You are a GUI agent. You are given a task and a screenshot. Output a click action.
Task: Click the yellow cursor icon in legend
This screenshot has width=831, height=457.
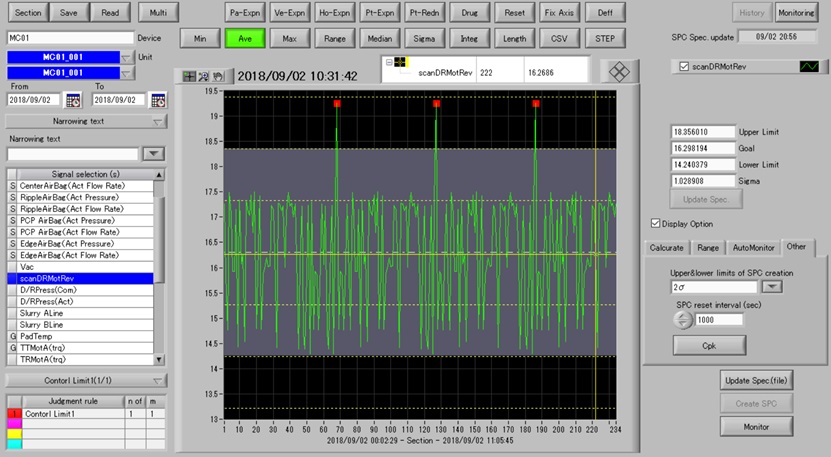tap(400, 62)
